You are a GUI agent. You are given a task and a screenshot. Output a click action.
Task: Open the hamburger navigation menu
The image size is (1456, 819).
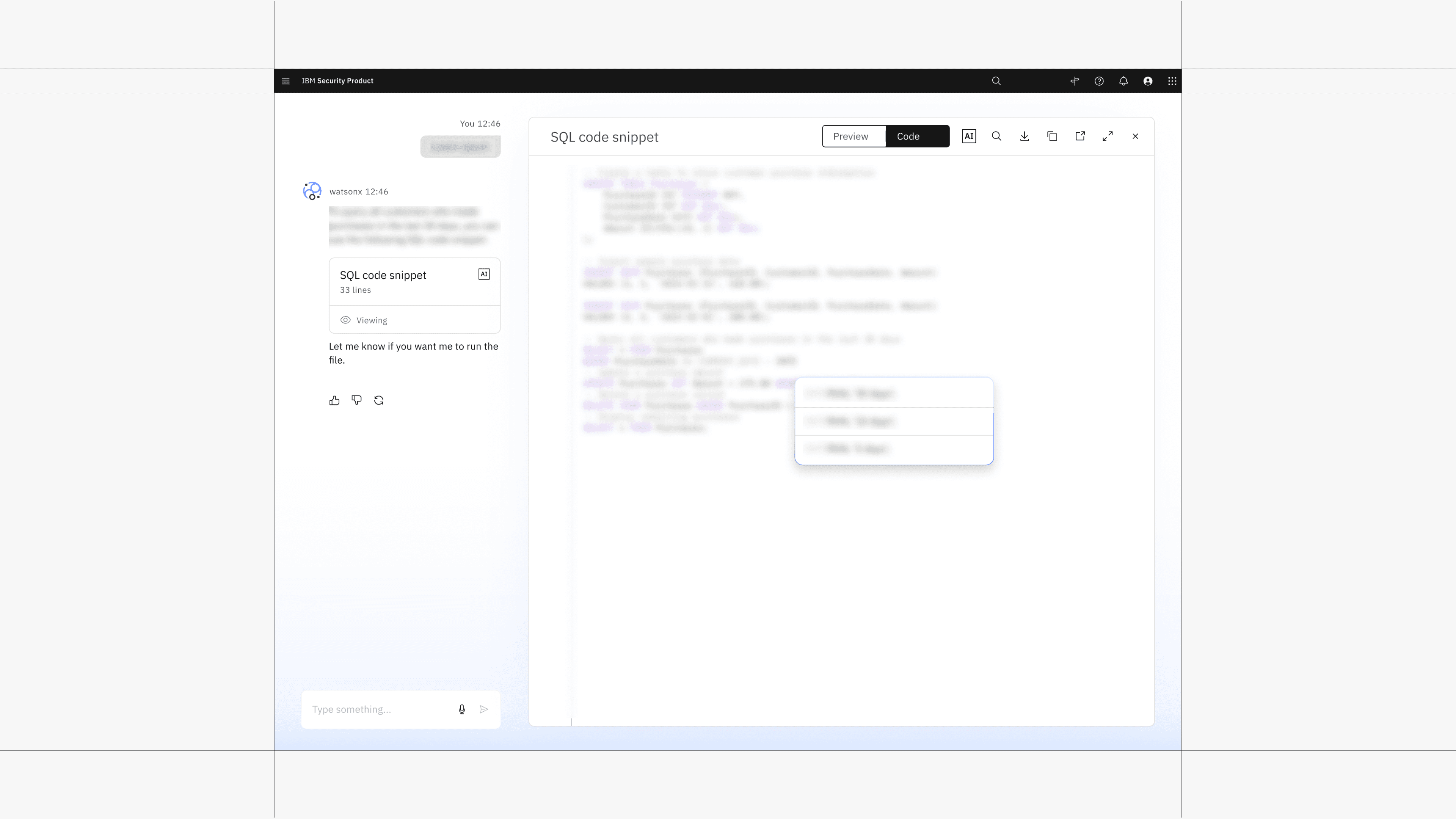click(286, 81)
